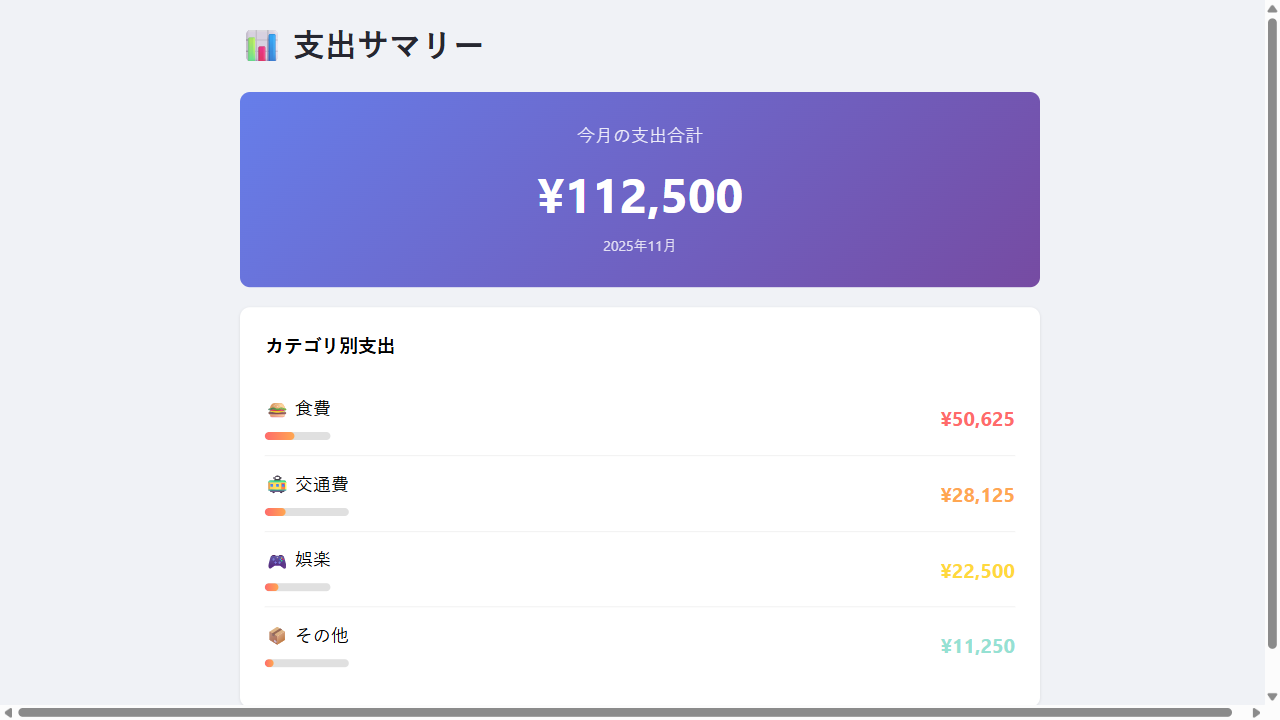Click the ¥50,625 amount for 食費
The image size is (1280, 720).
click(x=977, y=419)
